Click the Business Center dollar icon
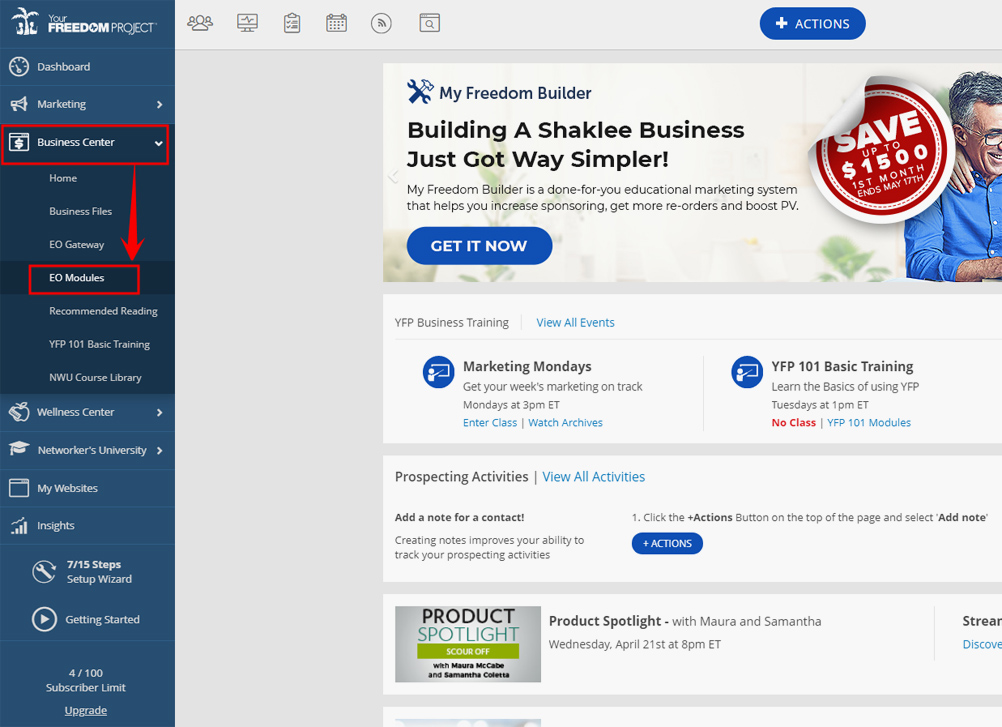This screenshot has height=727, width=1002. tap(19, 142)
